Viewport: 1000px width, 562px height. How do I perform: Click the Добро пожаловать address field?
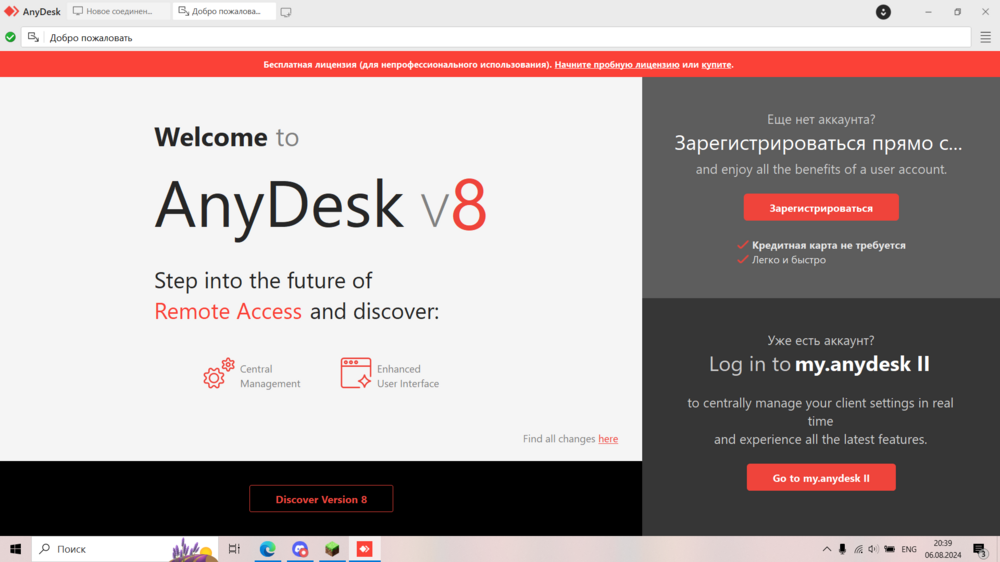(x=496, y=38)
